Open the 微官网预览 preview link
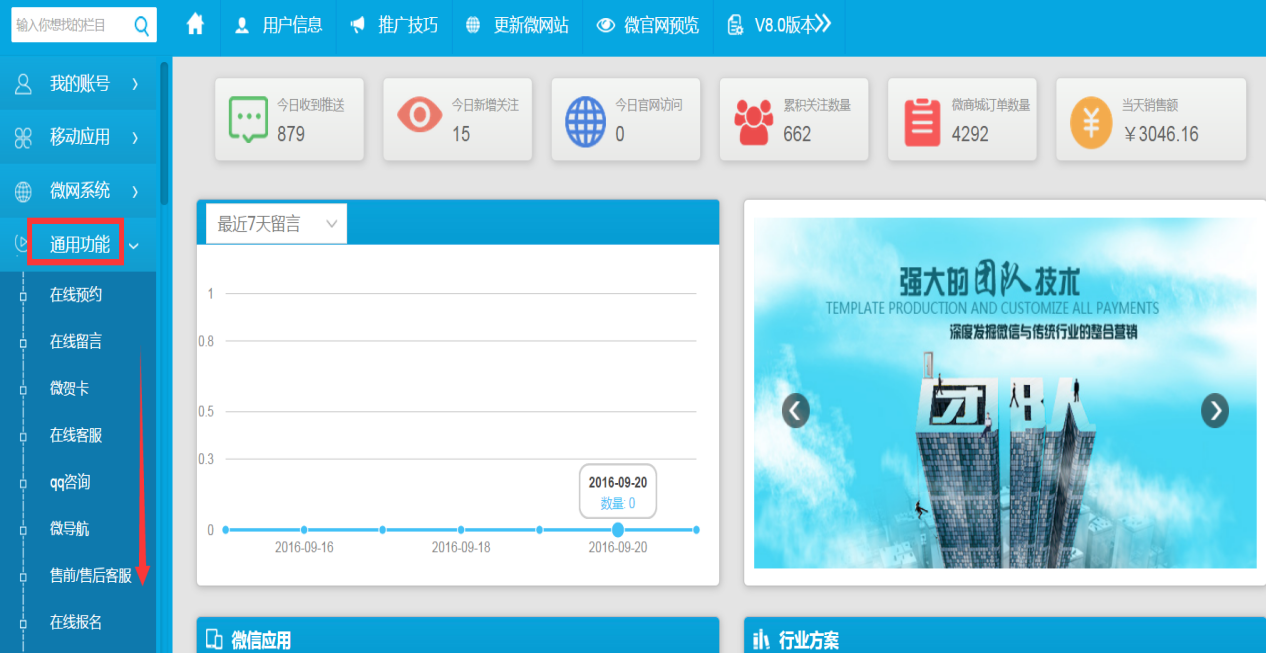Screen dimensions: 1266x653 648,26
